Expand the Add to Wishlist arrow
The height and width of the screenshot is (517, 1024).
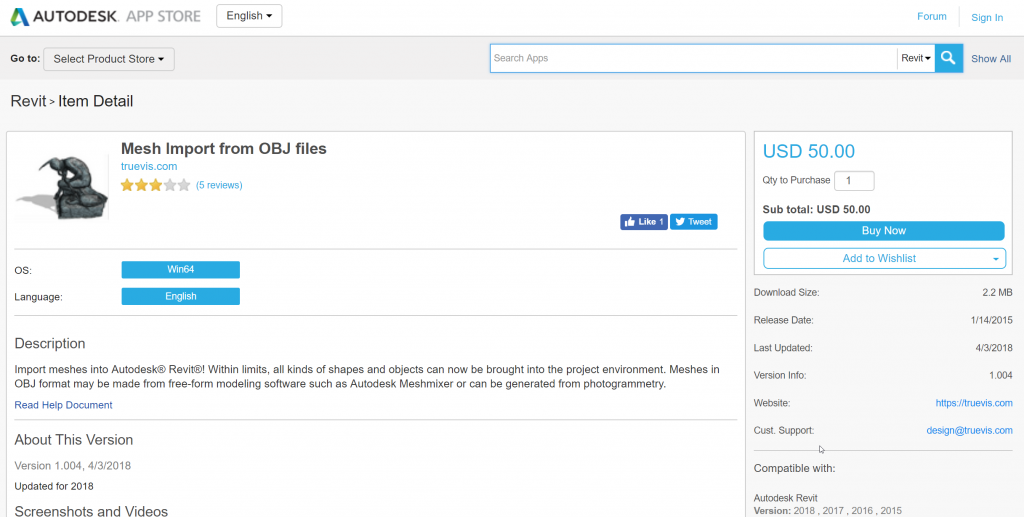pos(996,259)
